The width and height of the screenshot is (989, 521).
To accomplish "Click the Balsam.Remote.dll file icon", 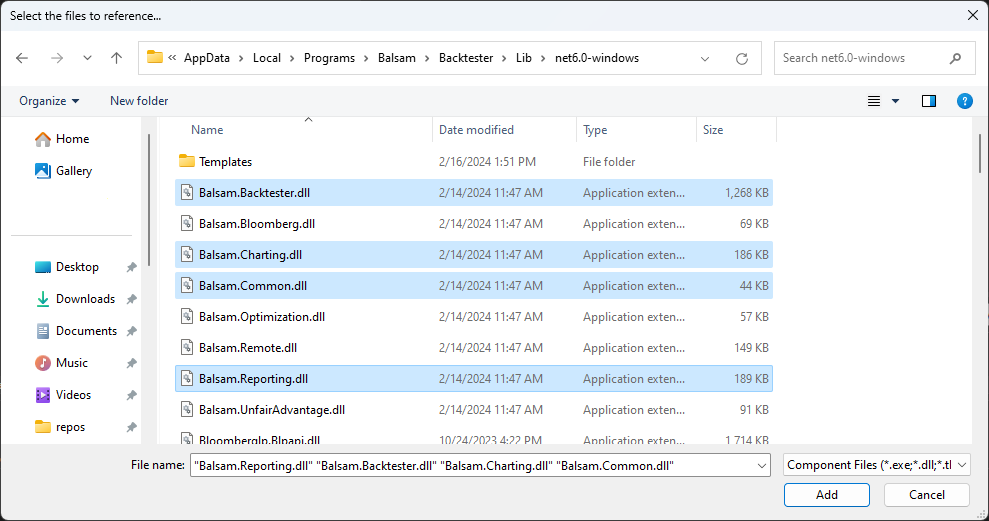I will point(187,347).
